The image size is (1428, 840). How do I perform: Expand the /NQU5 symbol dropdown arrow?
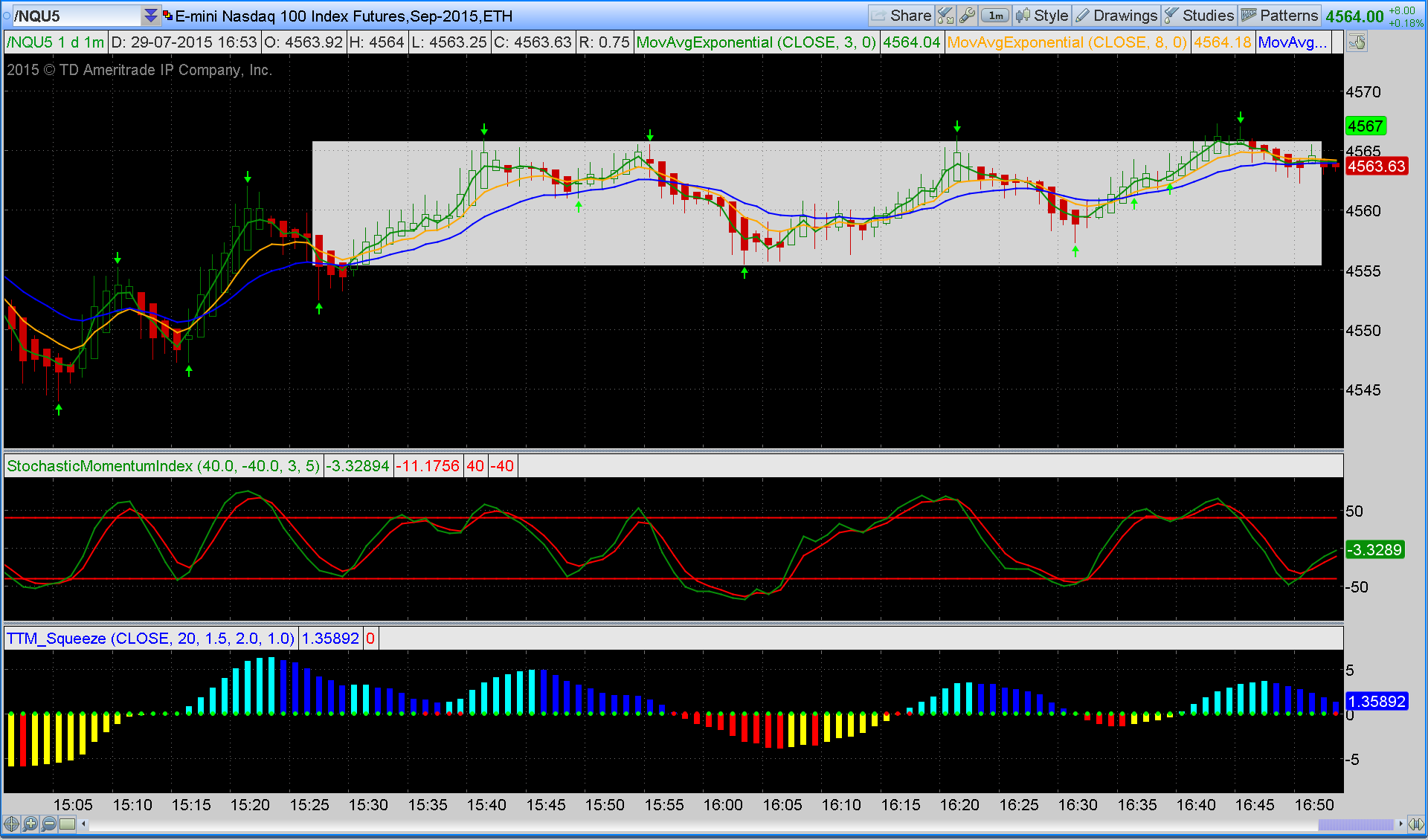(x=151, y=16)
